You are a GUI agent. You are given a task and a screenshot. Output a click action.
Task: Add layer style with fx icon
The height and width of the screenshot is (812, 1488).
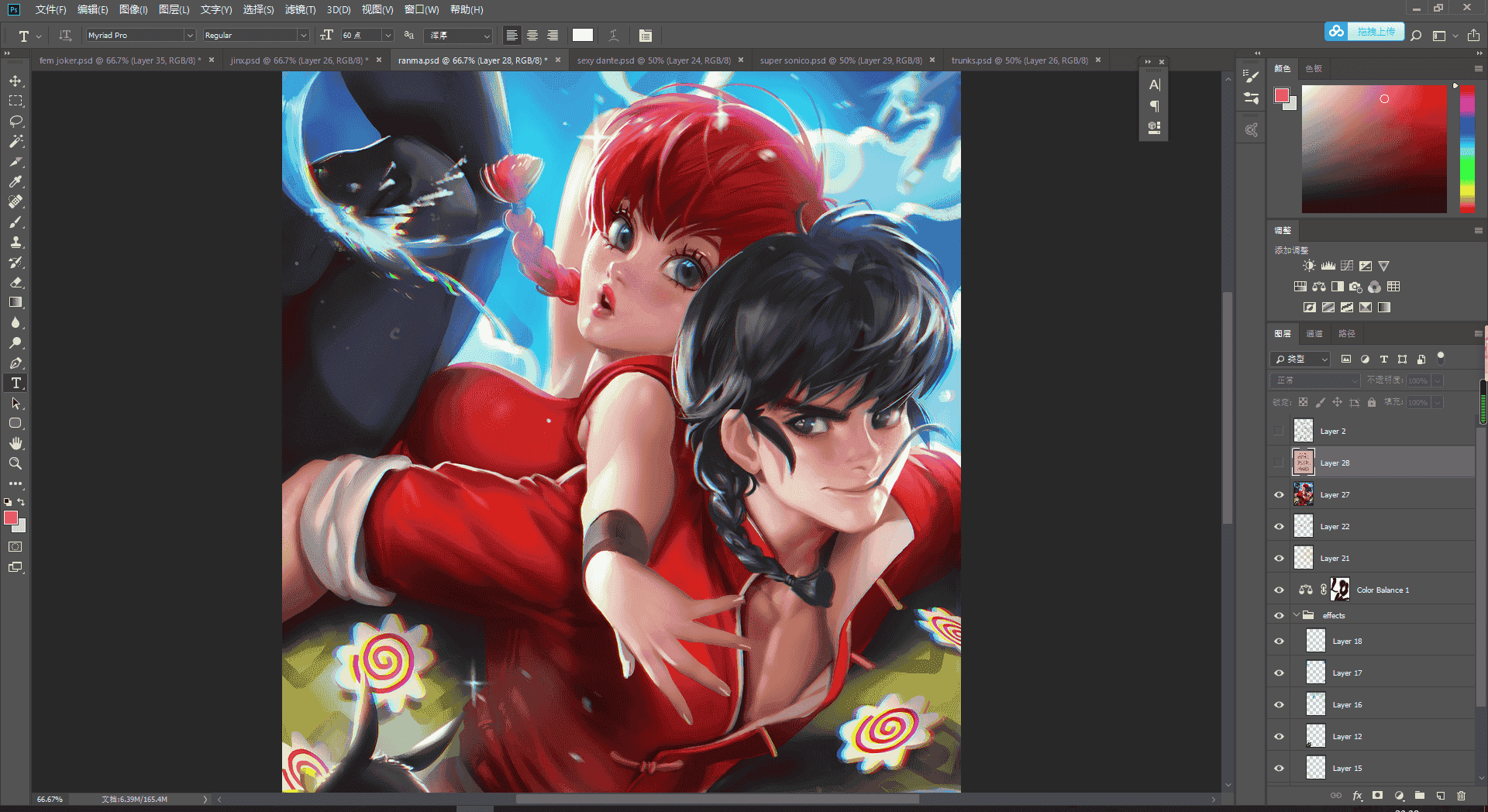1357,796
